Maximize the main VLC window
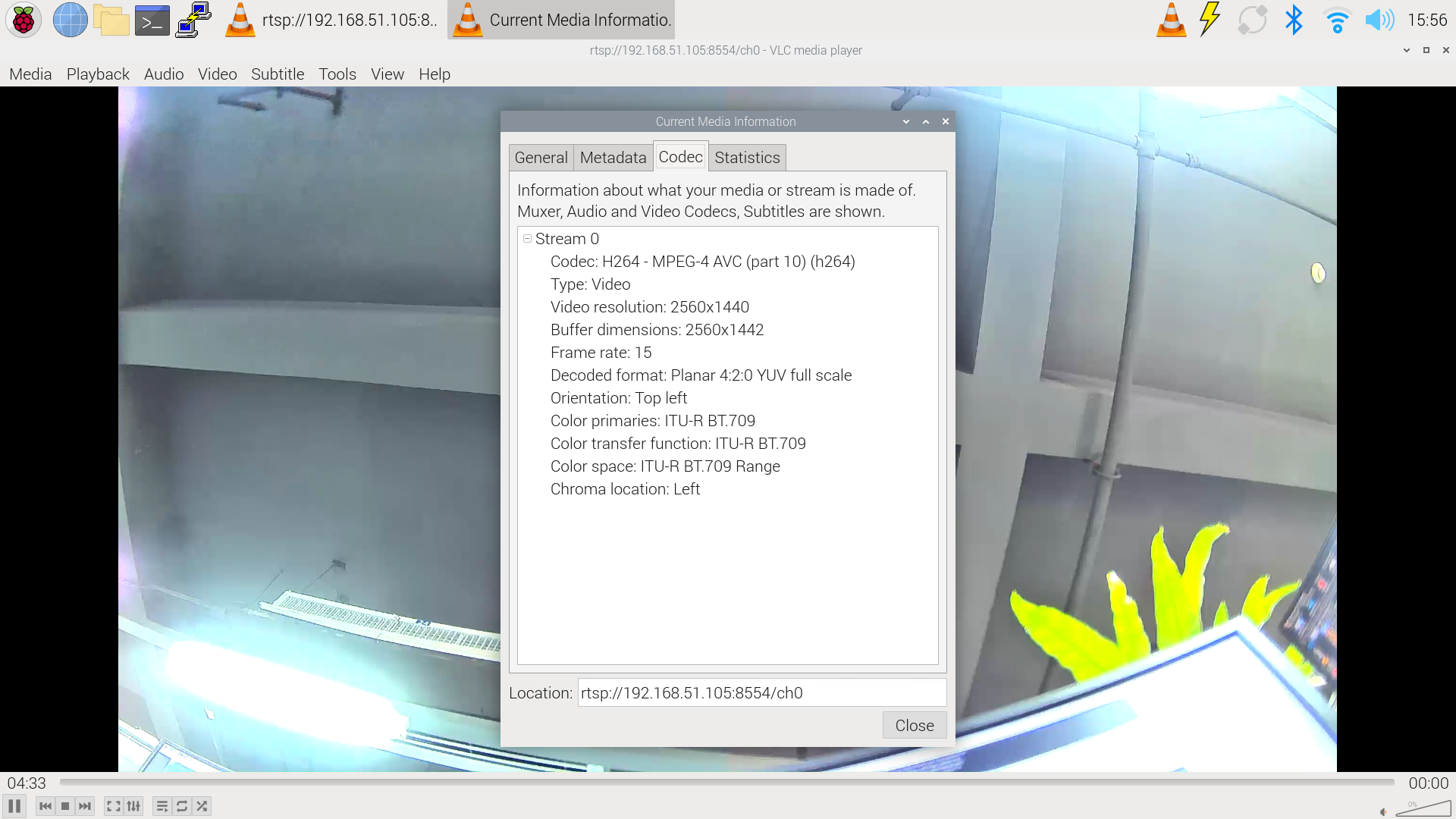 [1426, 50]
